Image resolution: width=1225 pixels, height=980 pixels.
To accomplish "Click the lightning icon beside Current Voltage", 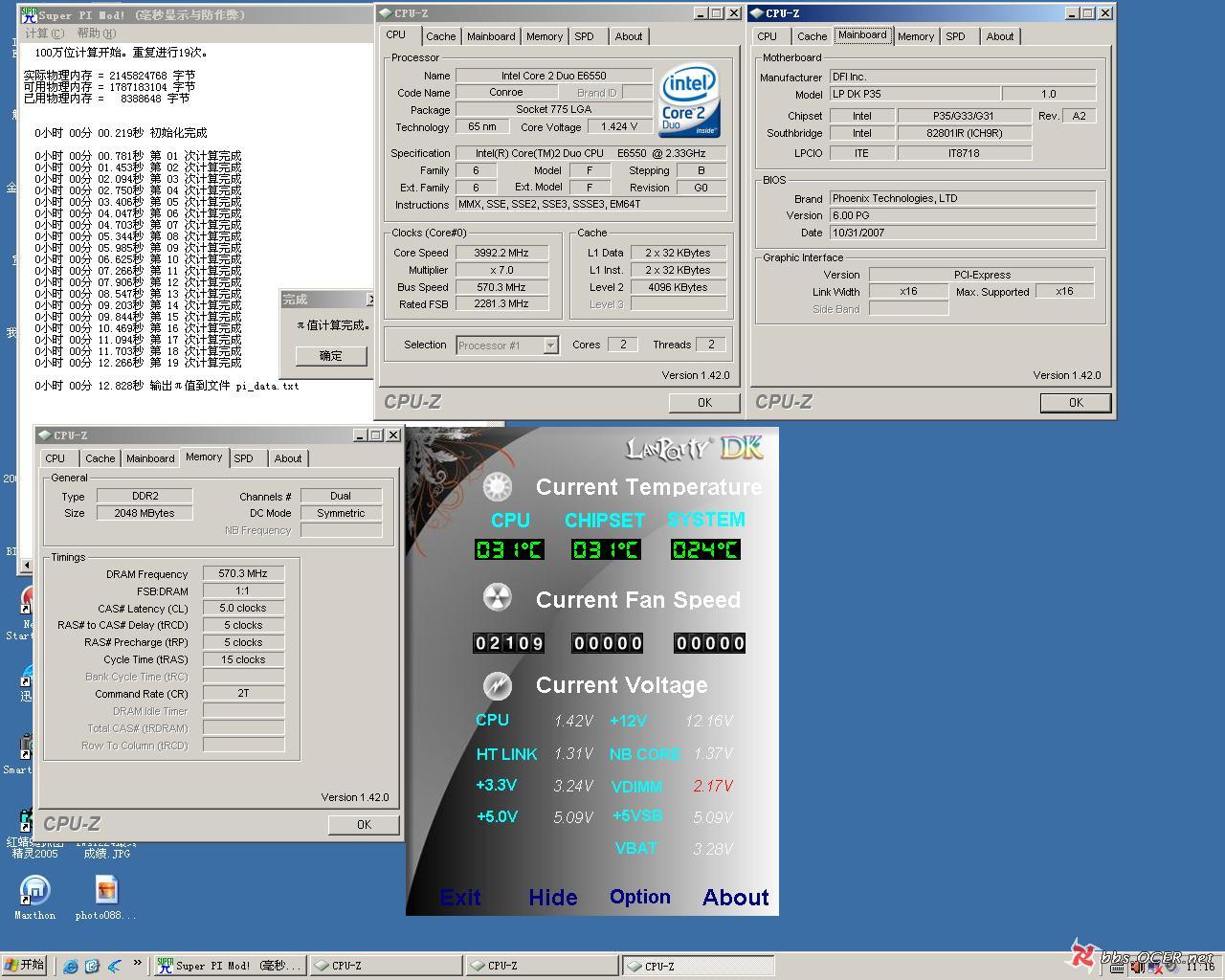I will [497, 685].
